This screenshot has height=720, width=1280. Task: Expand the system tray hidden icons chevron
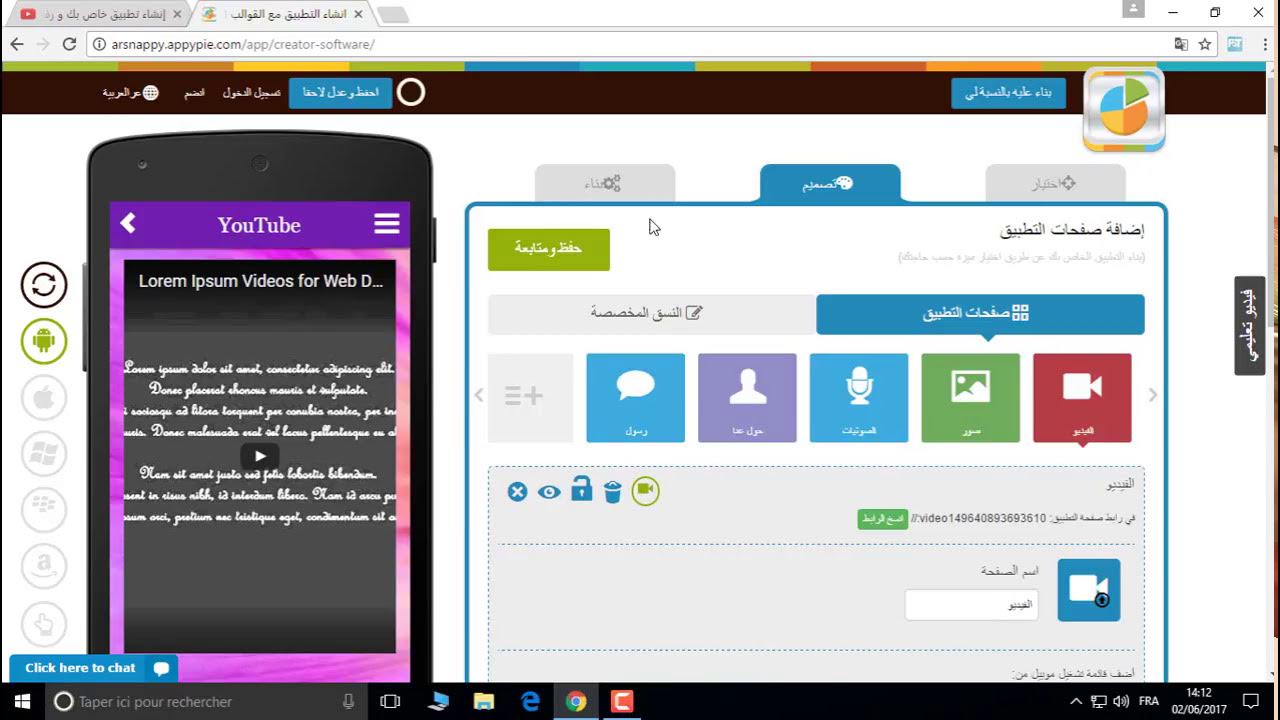pyautogui.click(x=1075, y=701)
